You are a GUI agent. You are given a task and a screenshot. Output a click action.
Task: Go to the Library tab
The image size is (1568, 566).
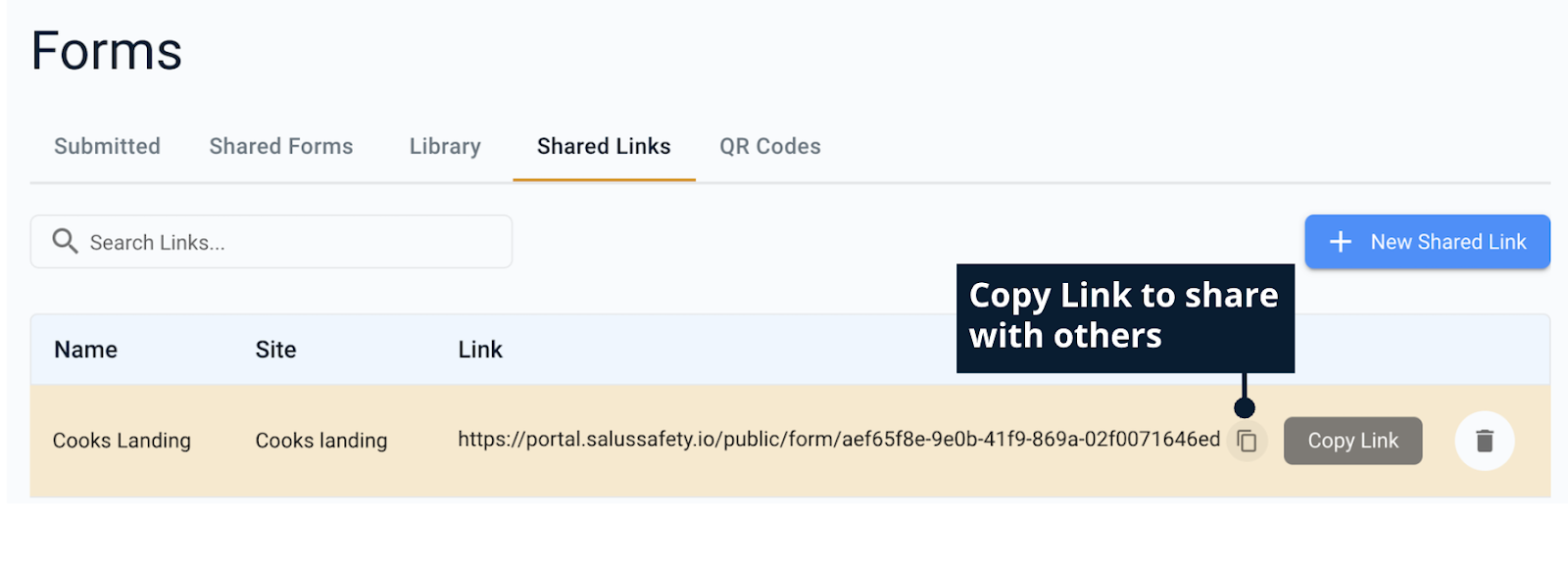click(445, 147)
